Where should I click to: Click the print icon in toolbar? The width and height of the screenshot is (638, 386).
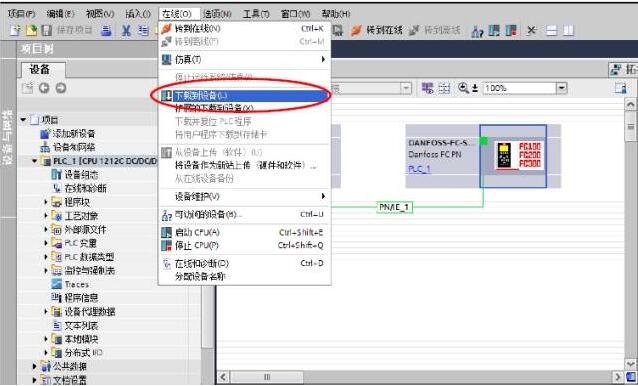(106, 31)
